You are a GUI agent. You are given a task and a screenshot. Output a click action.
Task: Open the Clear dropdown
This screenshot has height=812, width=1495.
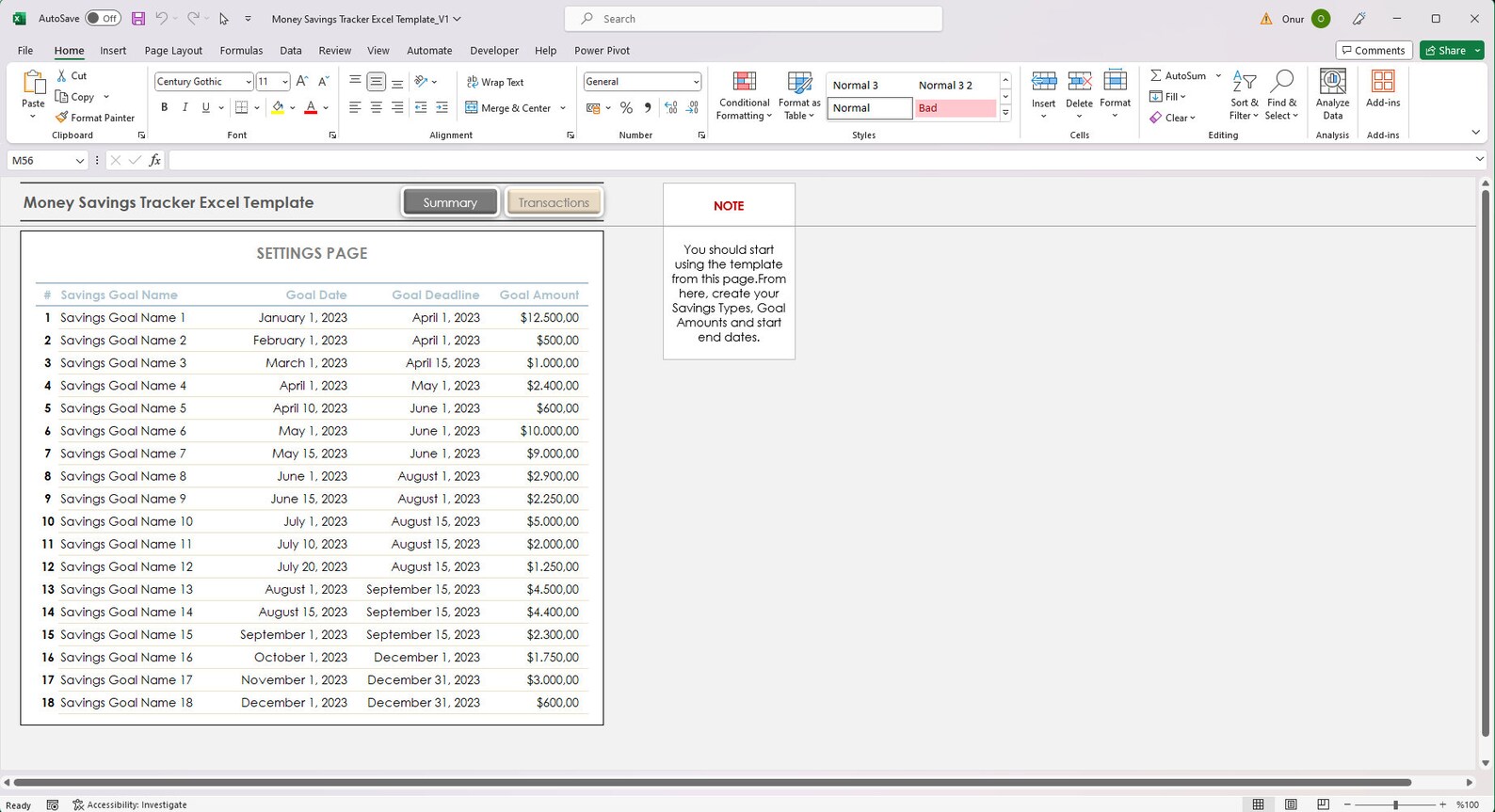[1173, 118]
